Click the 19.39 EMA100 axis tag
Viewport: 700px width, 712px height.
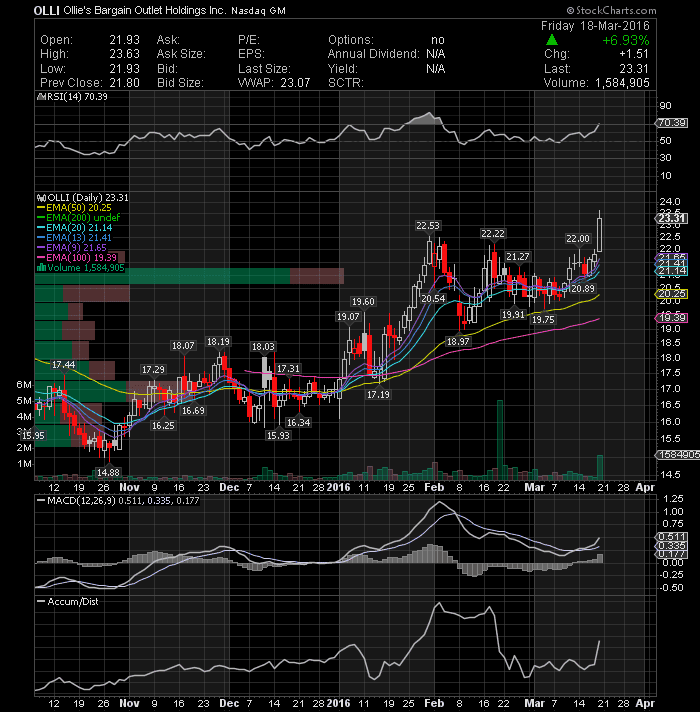[671, 318]
